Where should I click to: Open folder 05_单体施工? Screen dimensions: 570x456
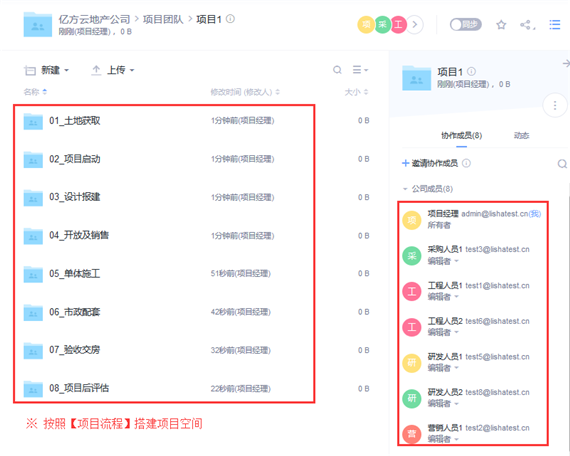coord(75,273)
